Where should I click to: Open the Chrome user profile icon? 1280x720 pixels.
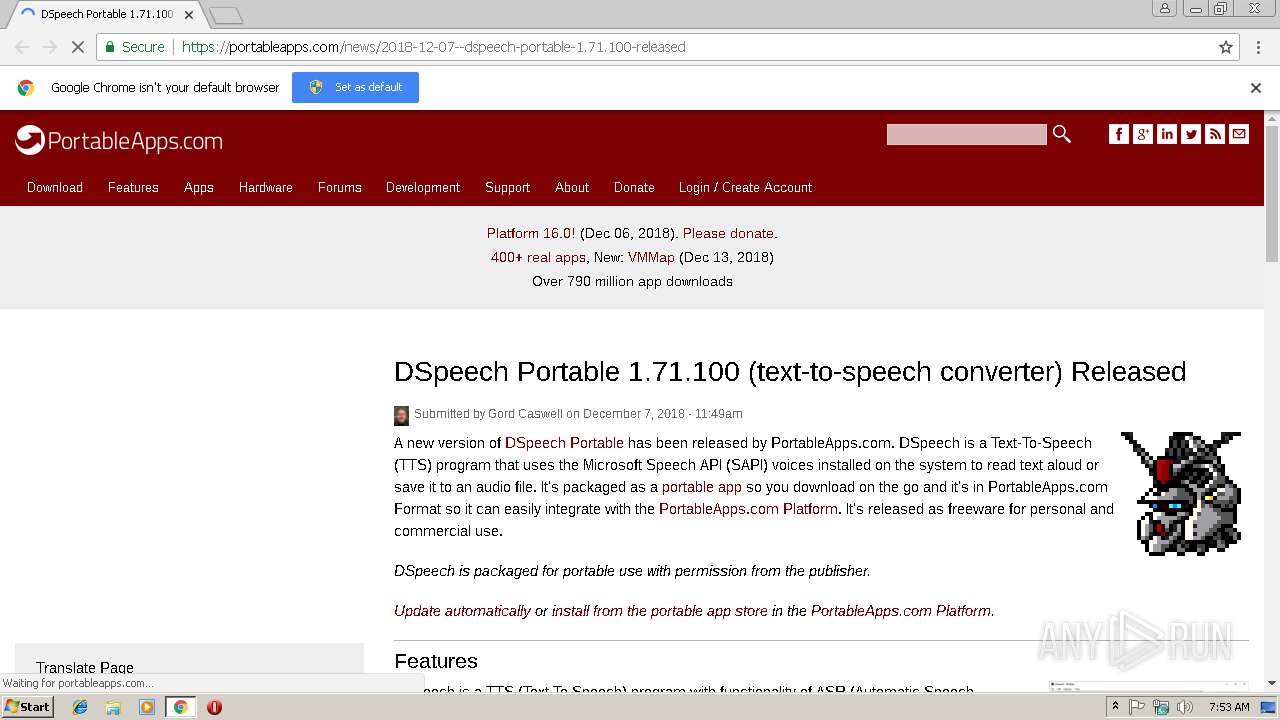[x=1165, y=8]
